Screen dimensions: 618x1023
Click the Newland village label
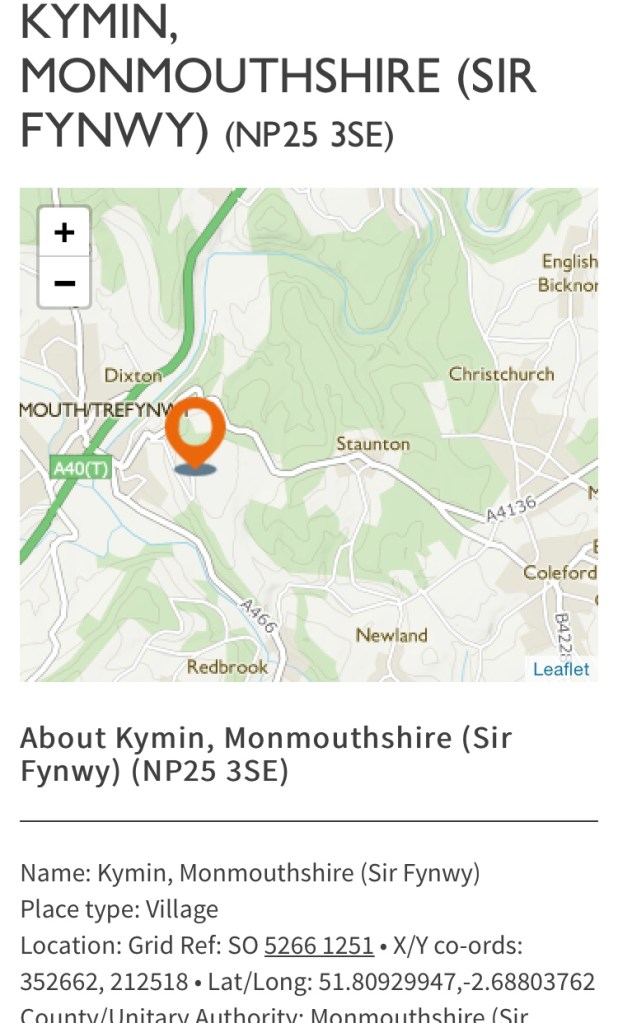(391, 635)
